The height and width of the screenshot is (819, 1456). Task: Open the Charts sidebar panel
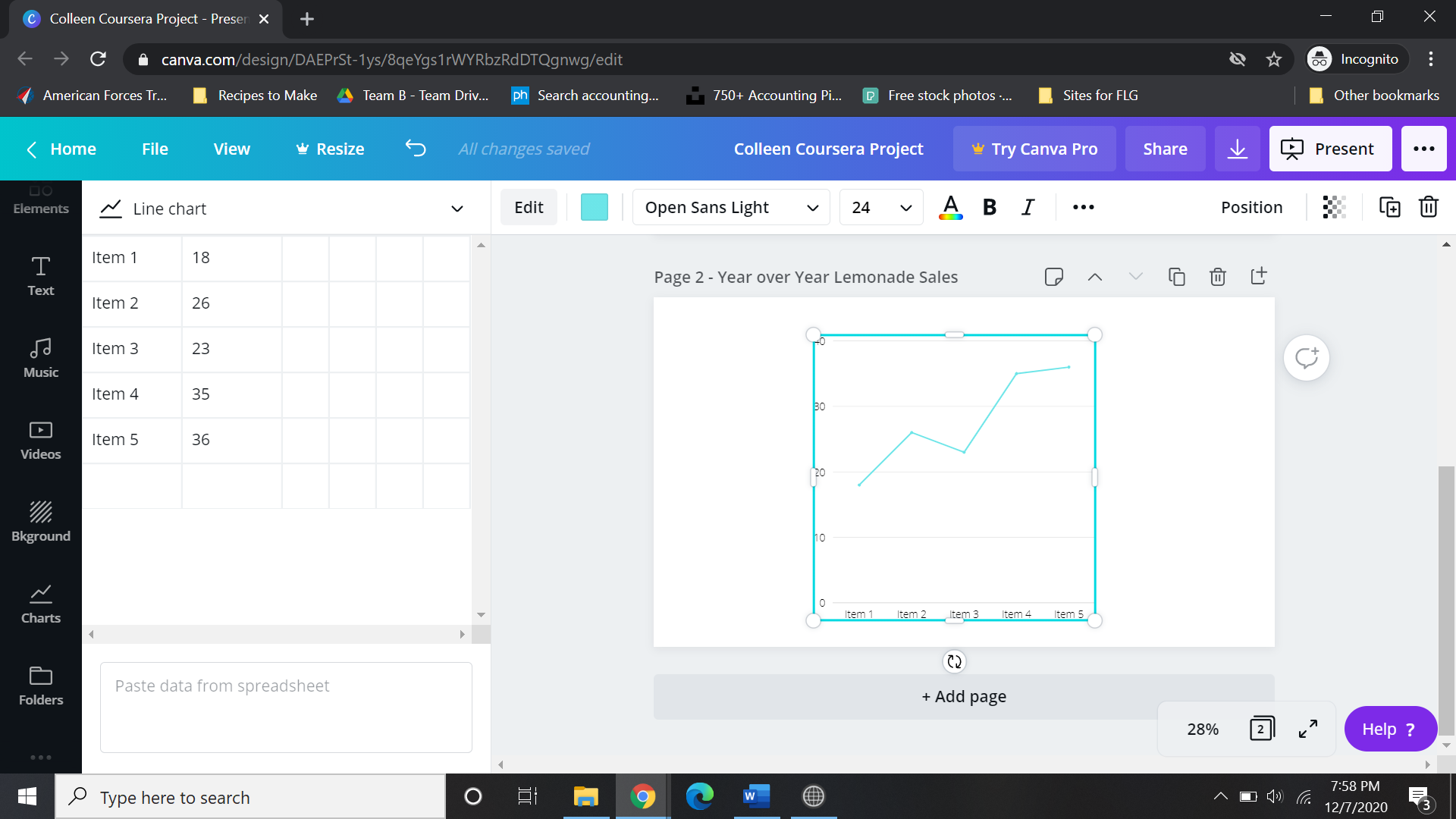pos(41,604)
